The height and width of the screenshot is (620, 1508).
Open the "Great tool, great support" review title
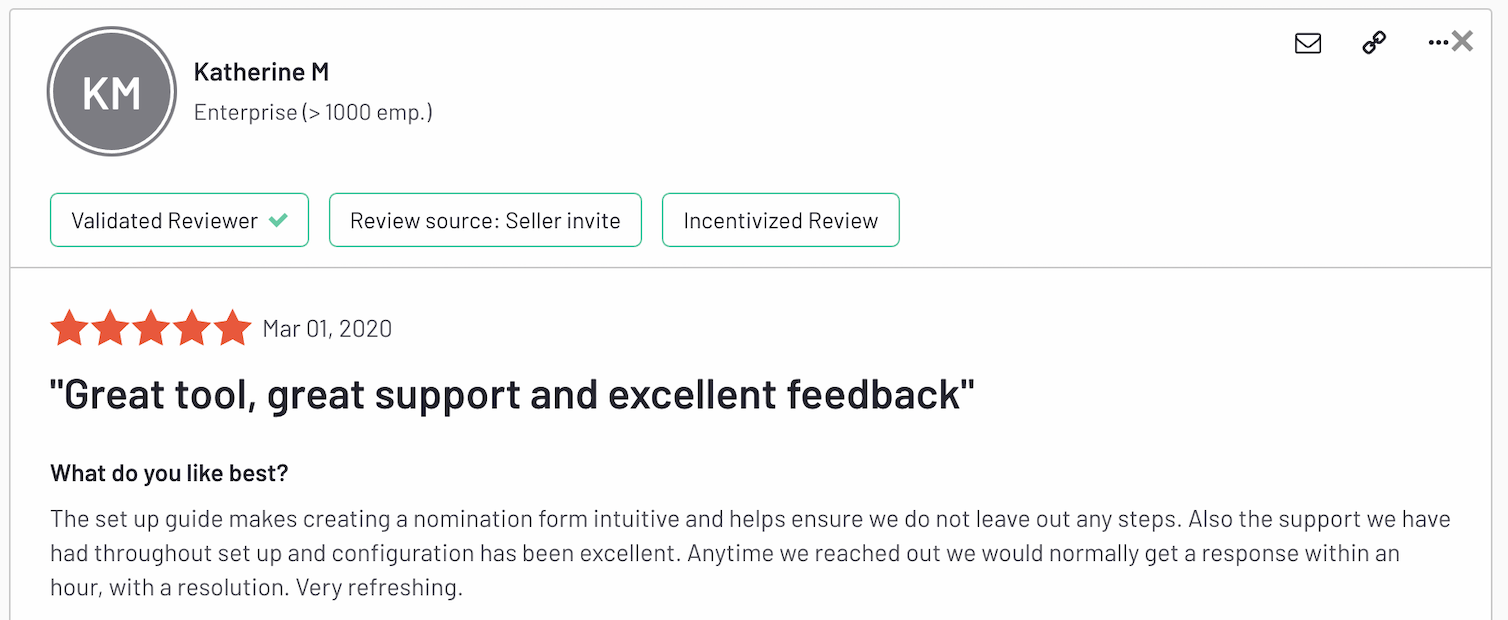click(x=512, y=394)
